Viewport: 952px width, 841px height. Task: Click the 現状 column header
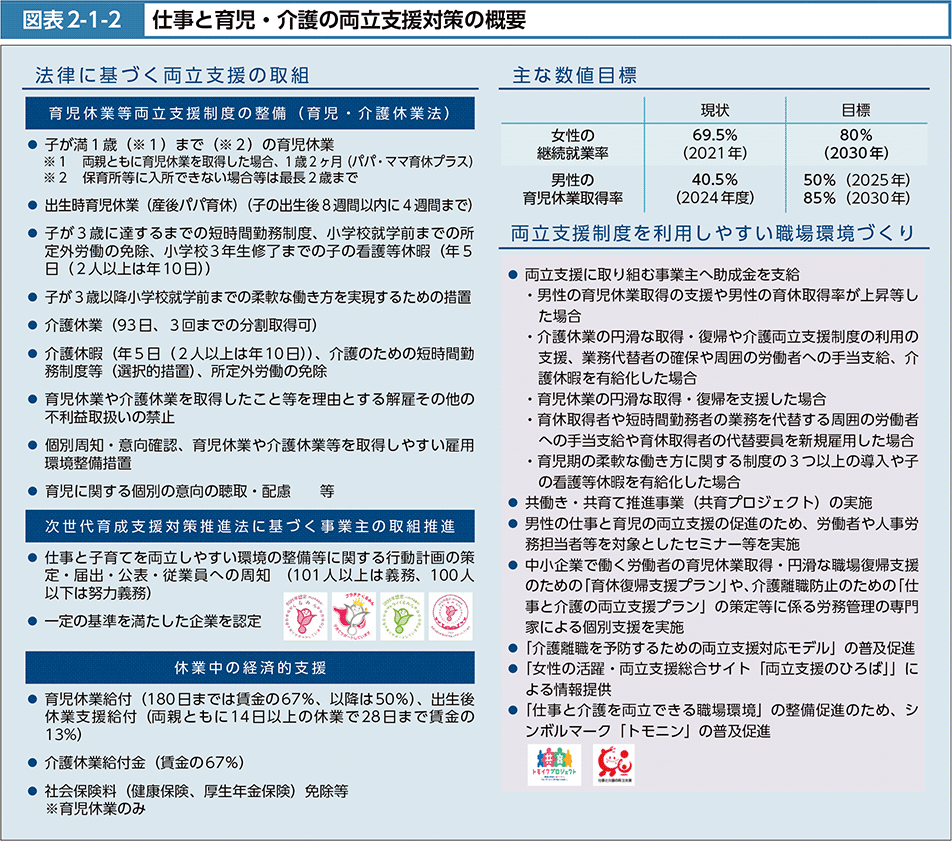[715, 111]
